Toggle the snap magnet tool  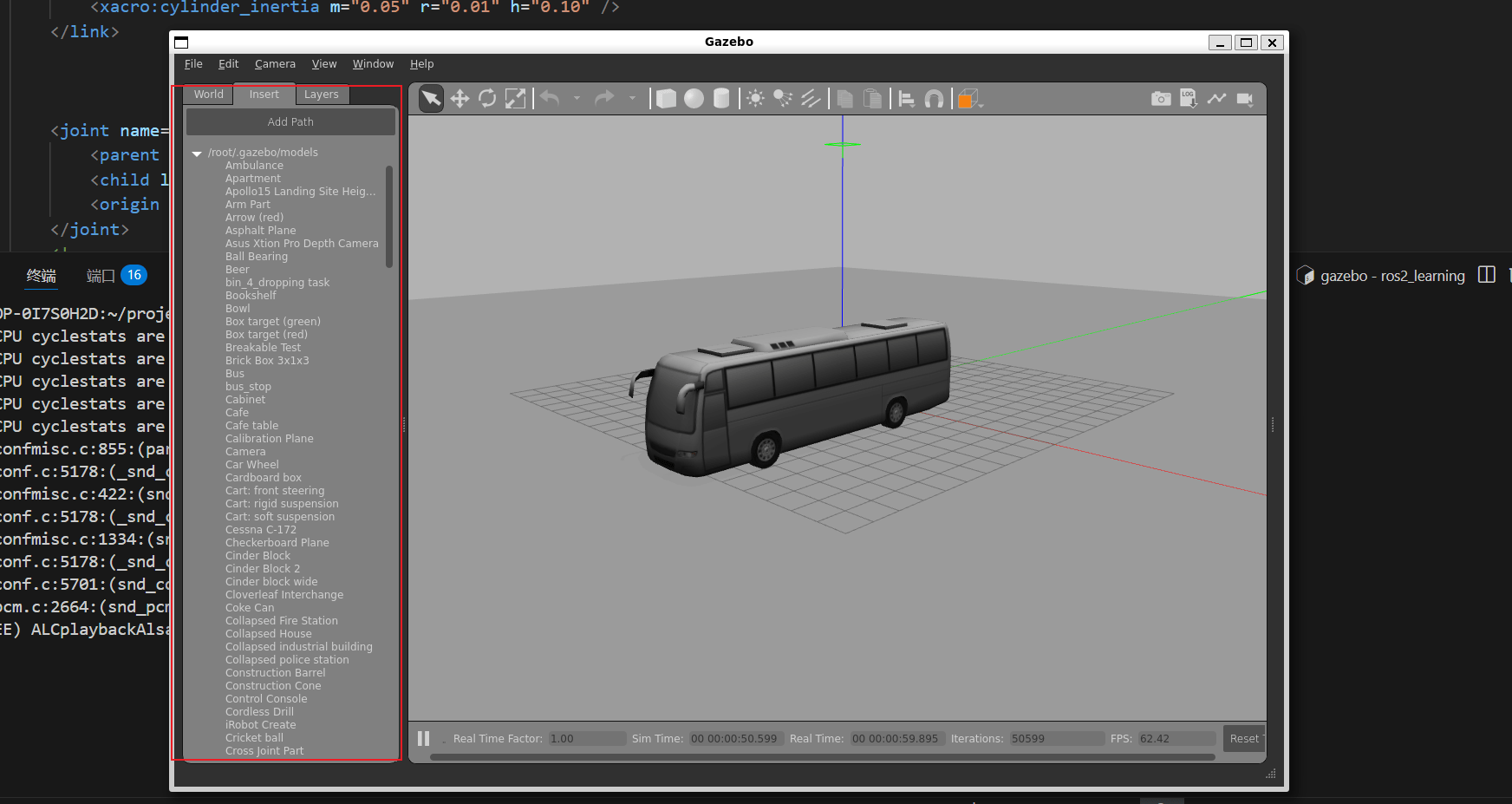click(934, 99)
